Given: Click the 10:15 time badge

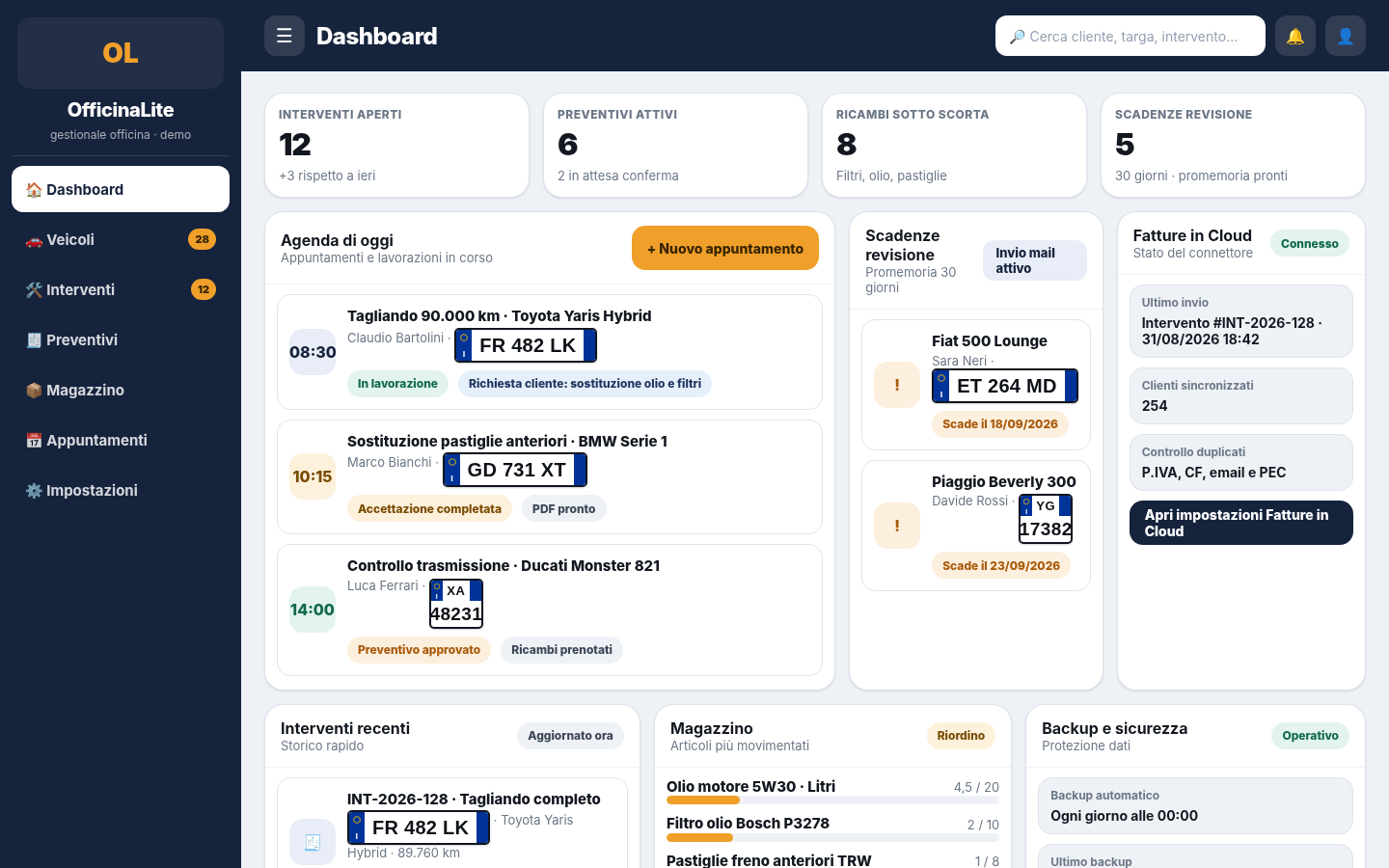Looking at the screenshot, I should (313, 476).
